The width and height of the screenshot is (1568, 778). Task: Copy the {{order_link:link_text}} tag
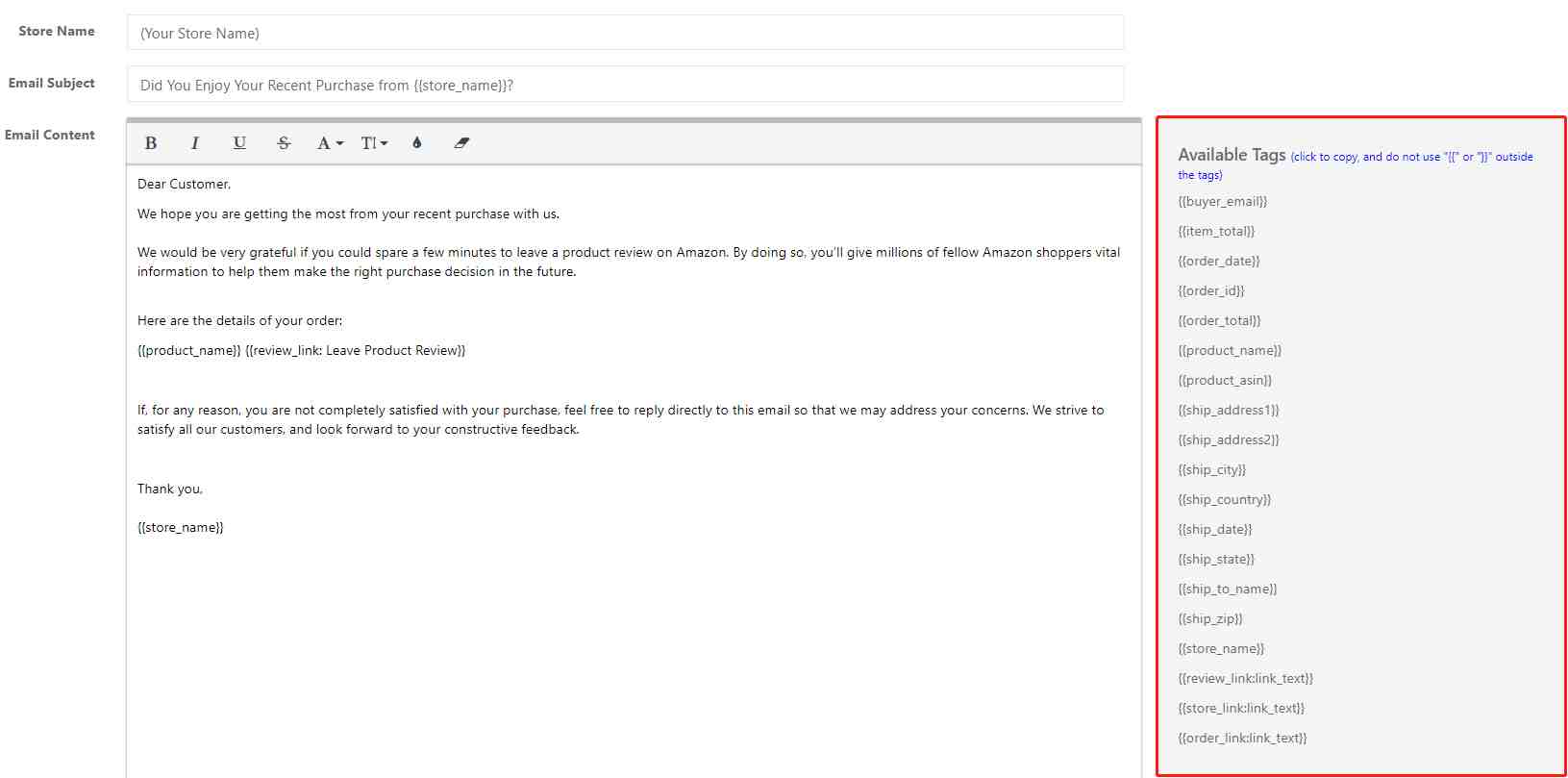[x=1242, y=739]
